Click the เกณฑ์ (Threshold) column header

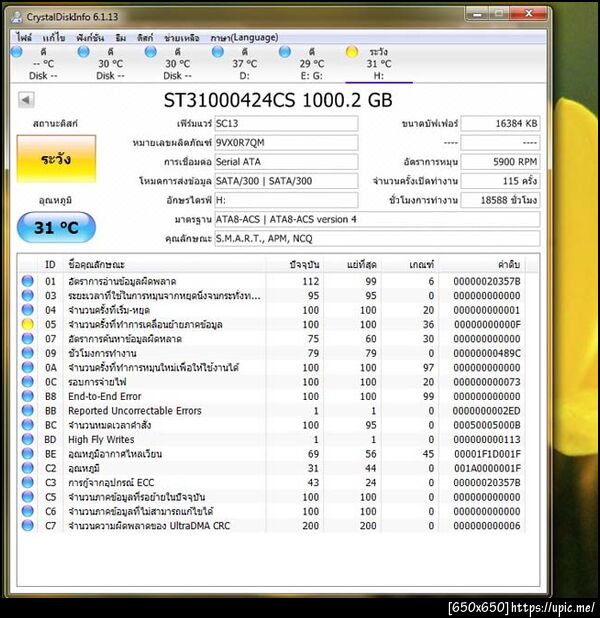pos(410,264)
